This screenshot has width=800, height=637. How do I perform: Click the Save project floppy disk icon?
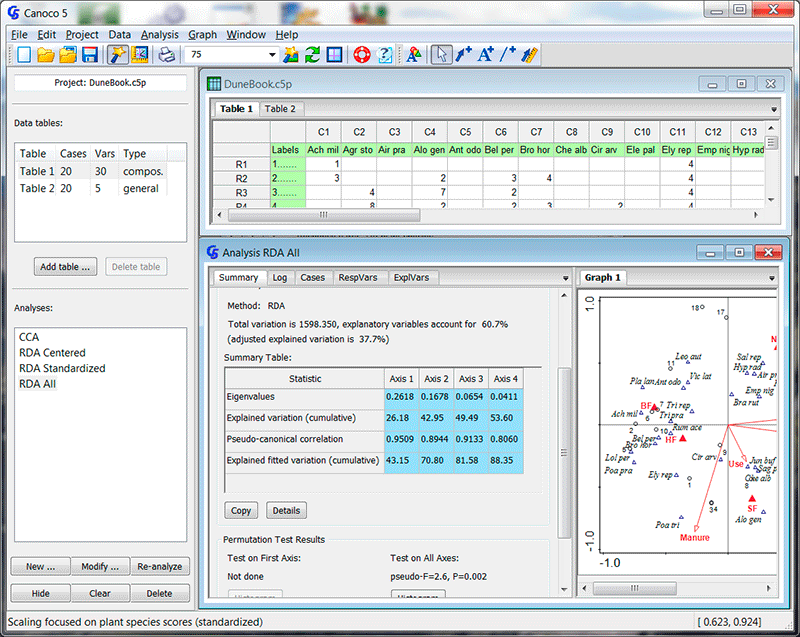pos(90,55)
